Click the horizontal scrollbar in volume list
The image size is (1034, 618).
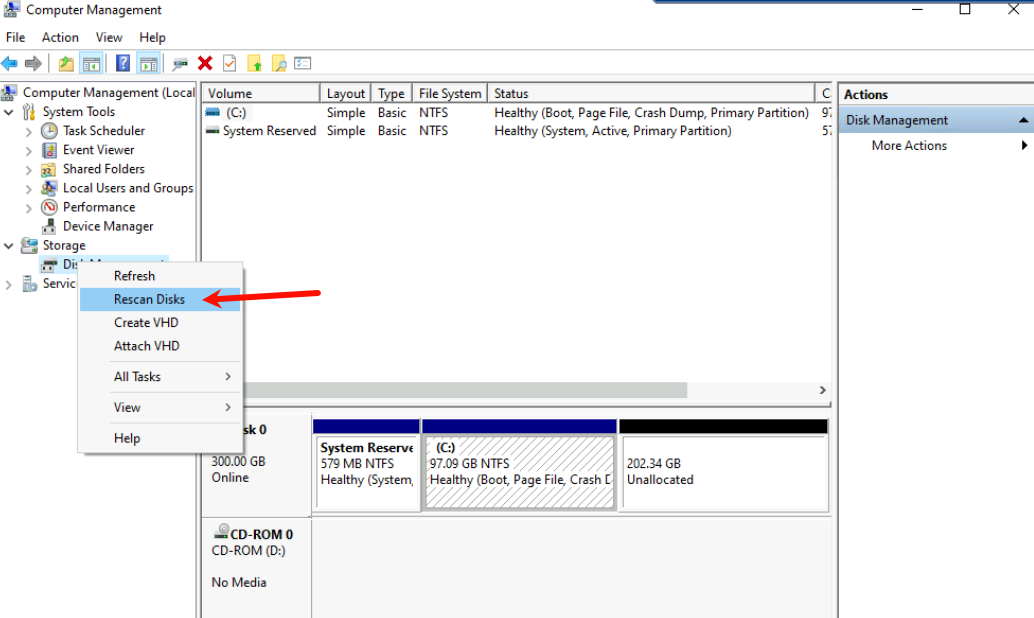(x=450, y=390)
